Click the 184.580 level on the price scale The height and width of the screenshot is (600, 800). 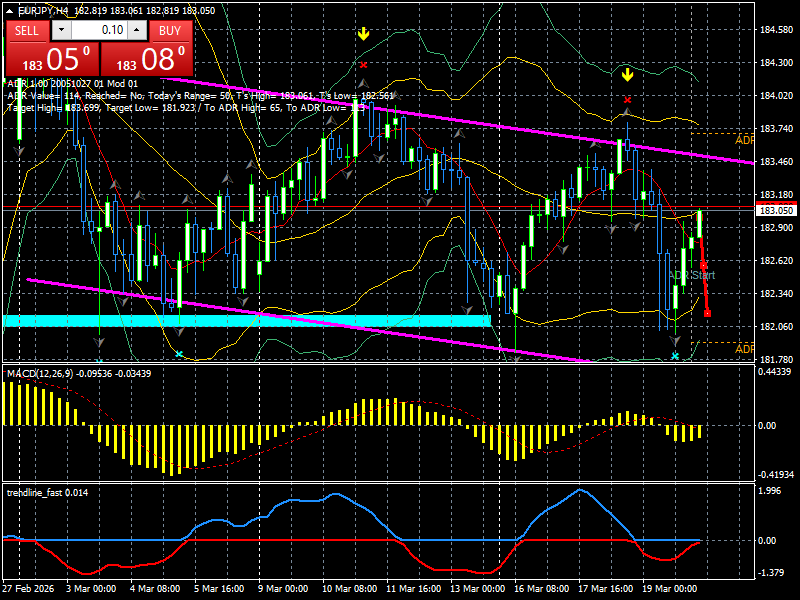tap(777, 30)
